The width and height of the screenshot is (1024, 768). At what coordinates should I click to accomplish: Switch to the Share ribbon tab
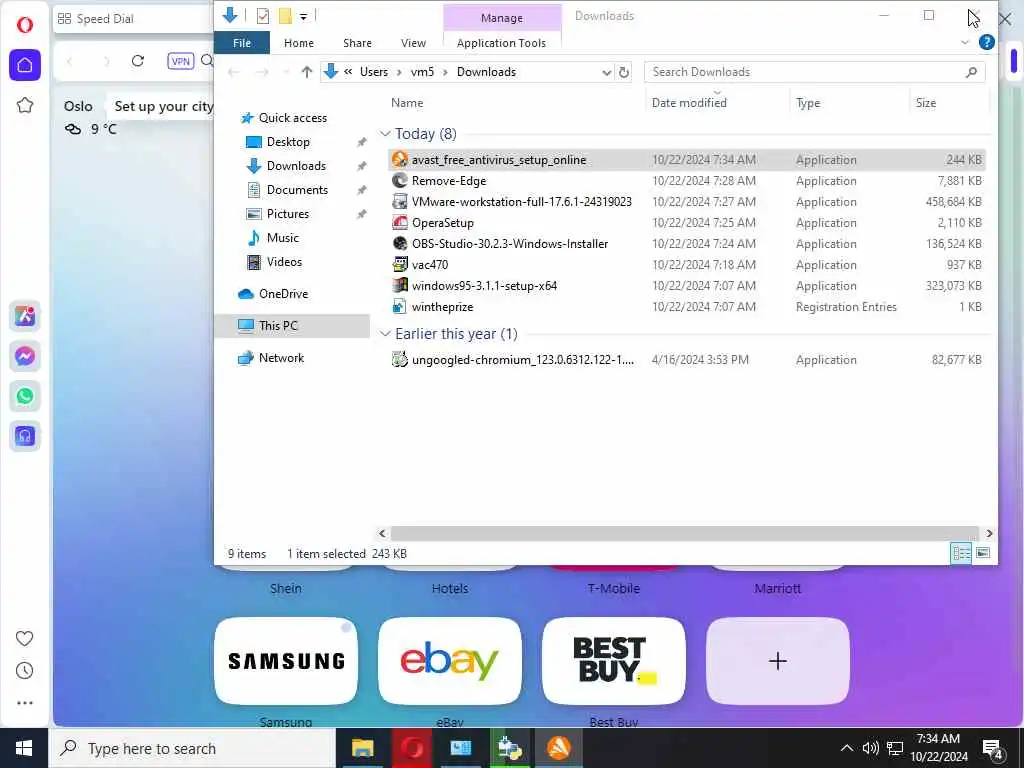click(357, 42)
